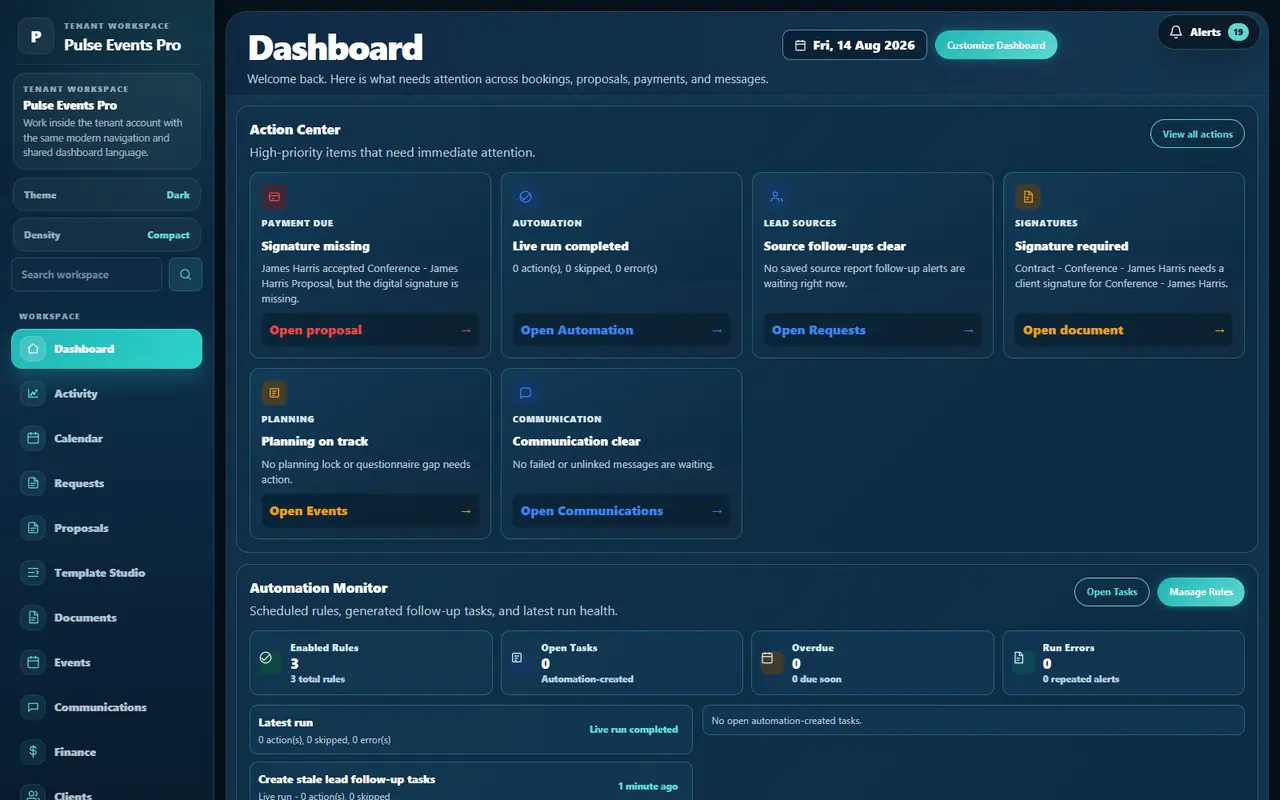Click the Alerts count badge showing 19

click(1238, 32)
